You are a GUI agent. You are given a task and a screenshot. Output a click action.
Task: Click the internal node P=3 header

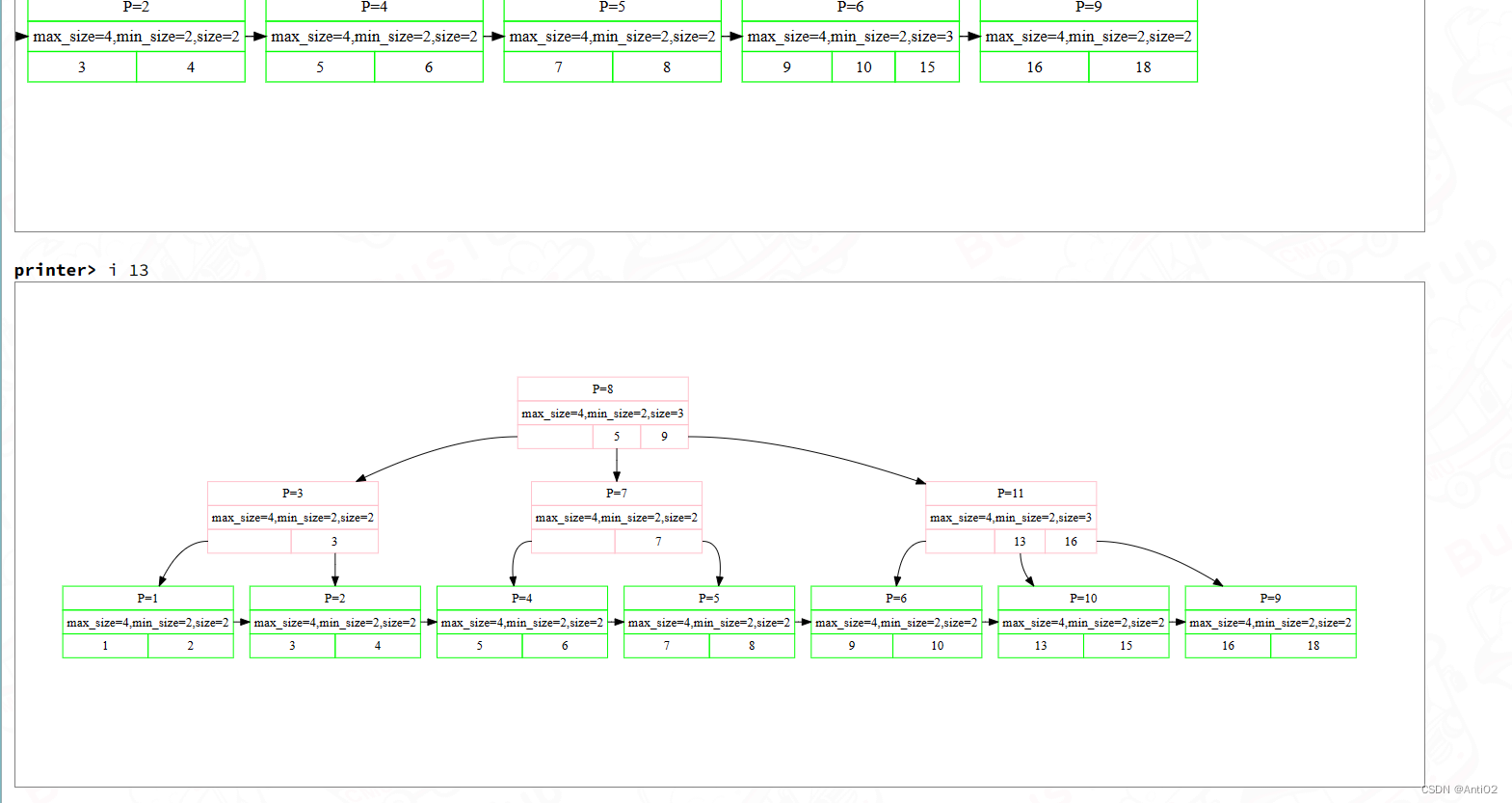click(x=292, y=494)
